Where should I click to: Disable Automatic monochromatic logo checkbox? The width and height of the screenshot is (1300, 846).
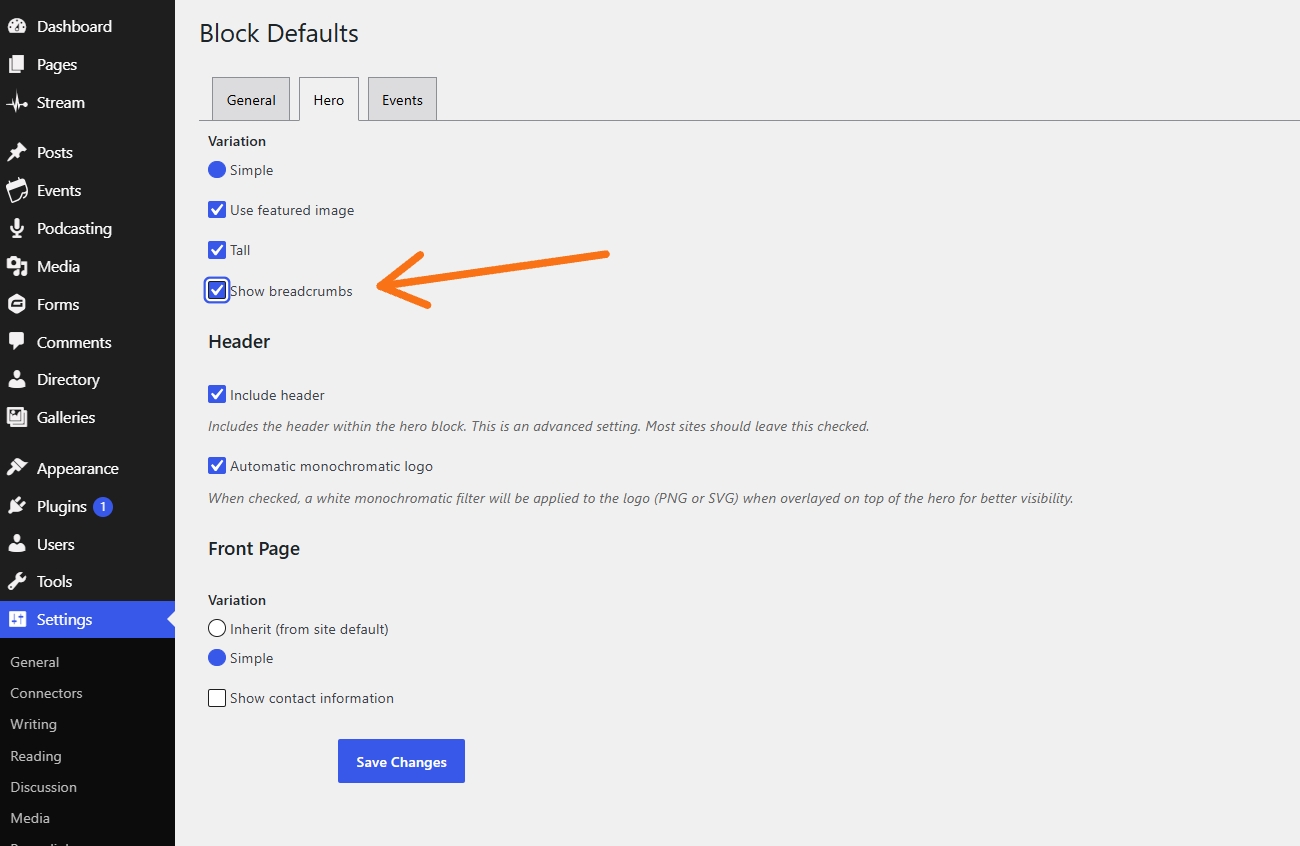pos(217,466)
